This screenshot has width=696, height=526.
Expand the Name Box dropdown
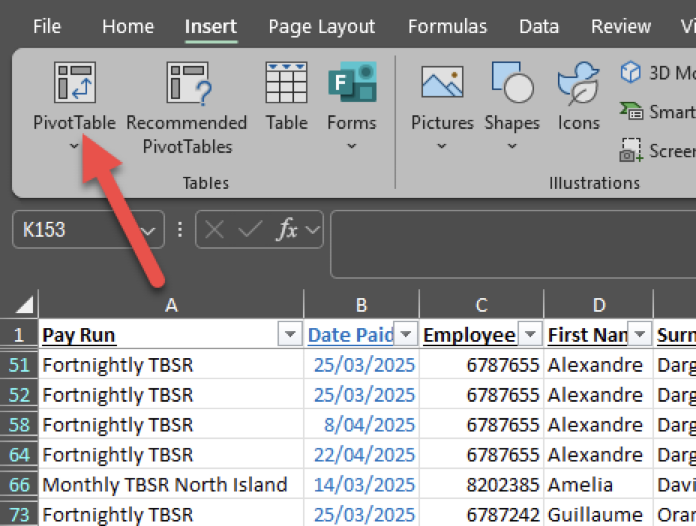click(149, 230)
